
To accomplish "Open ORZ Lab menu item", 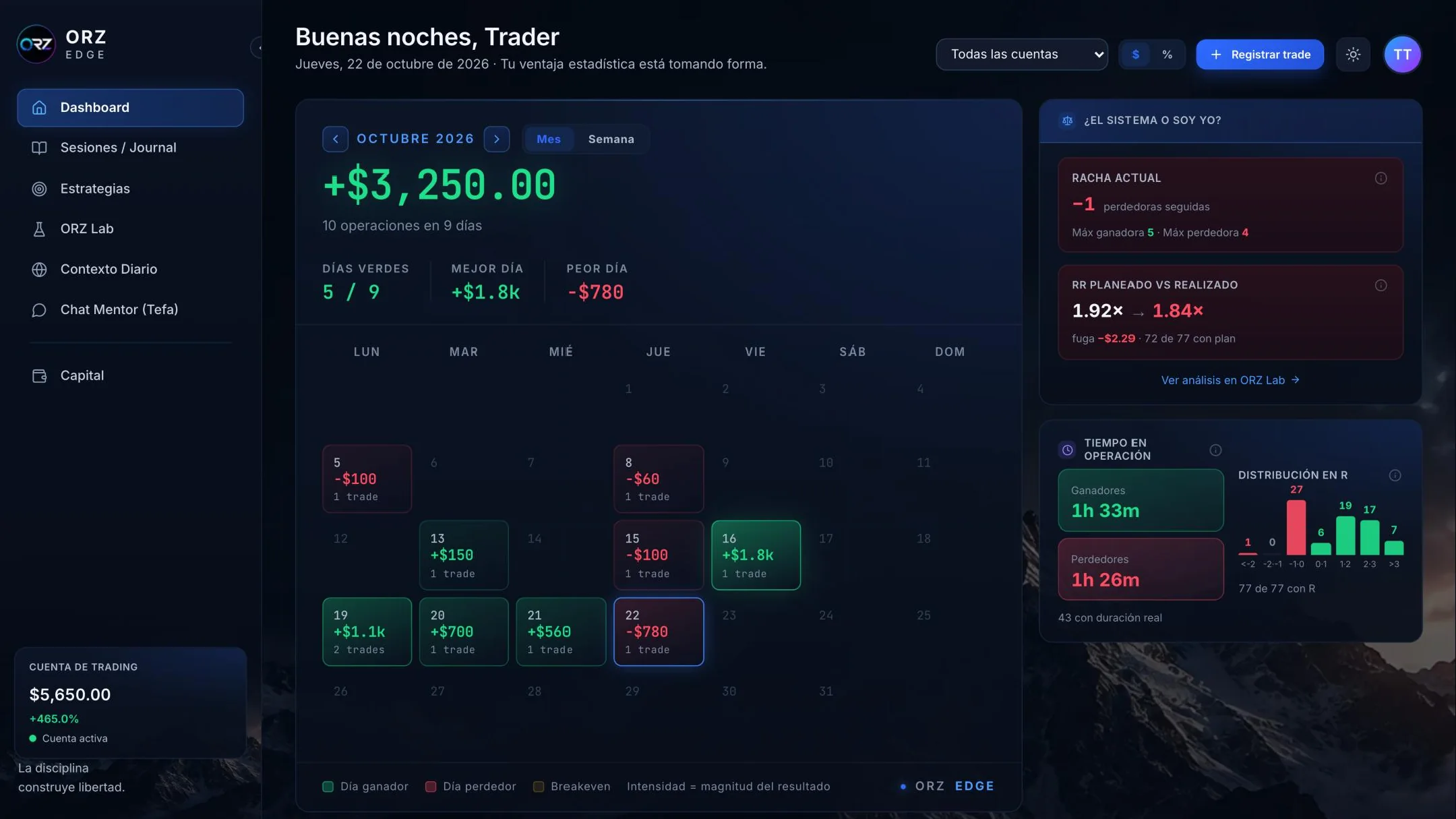I will tap(130, 229).
